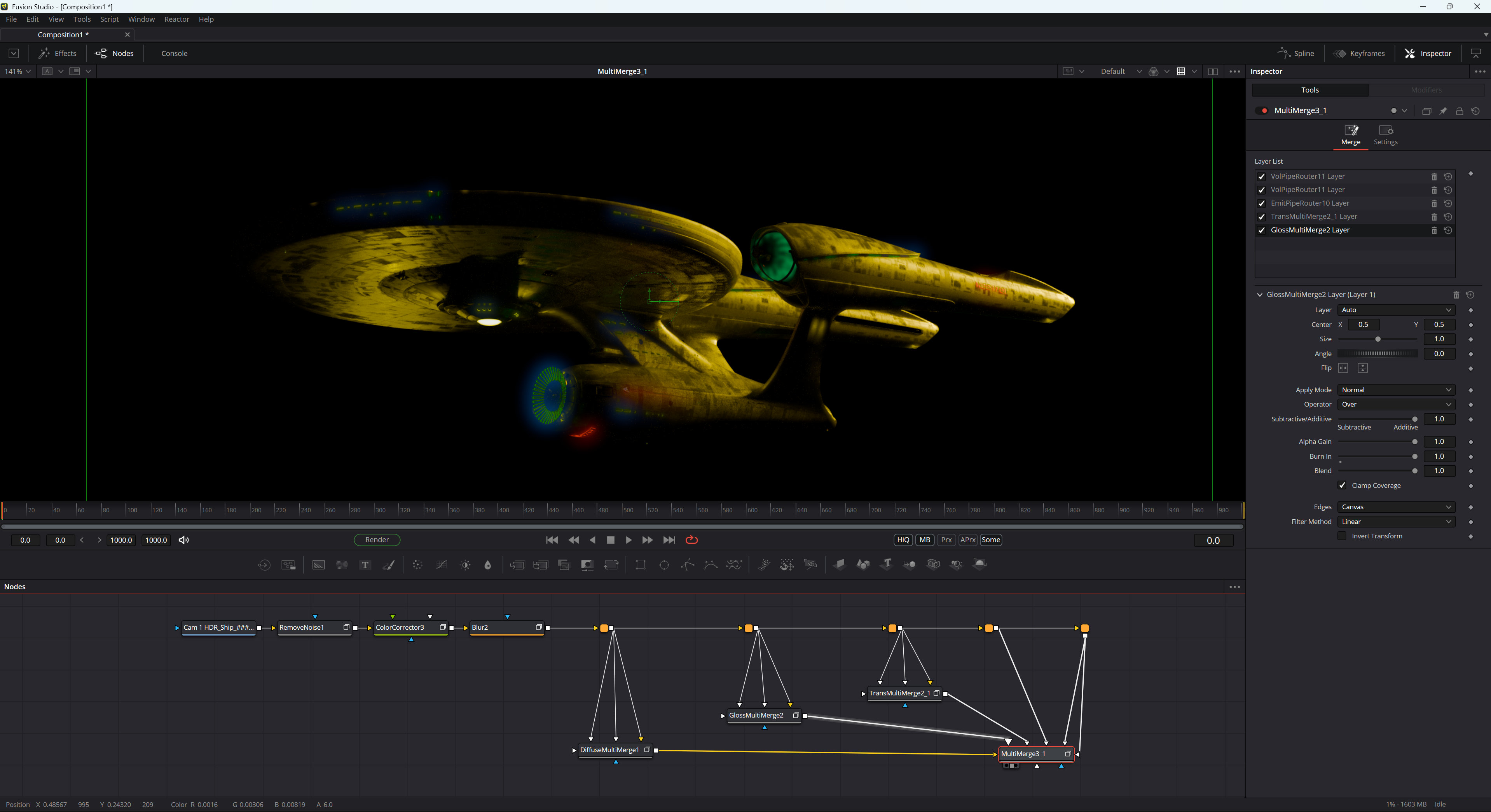Toggle the EmitPipeRouter10 Layer checkbox

click(1262, 204)
